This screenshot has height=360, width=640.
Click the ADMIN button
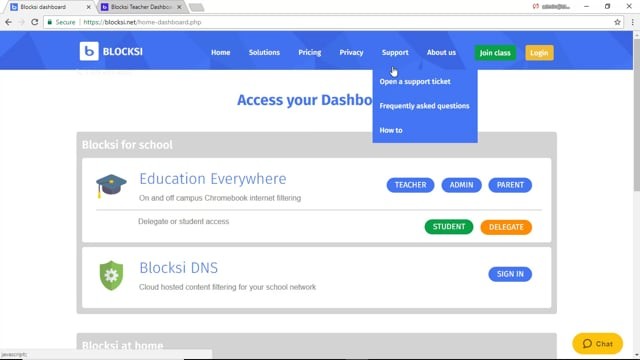[x=461, y=185]
